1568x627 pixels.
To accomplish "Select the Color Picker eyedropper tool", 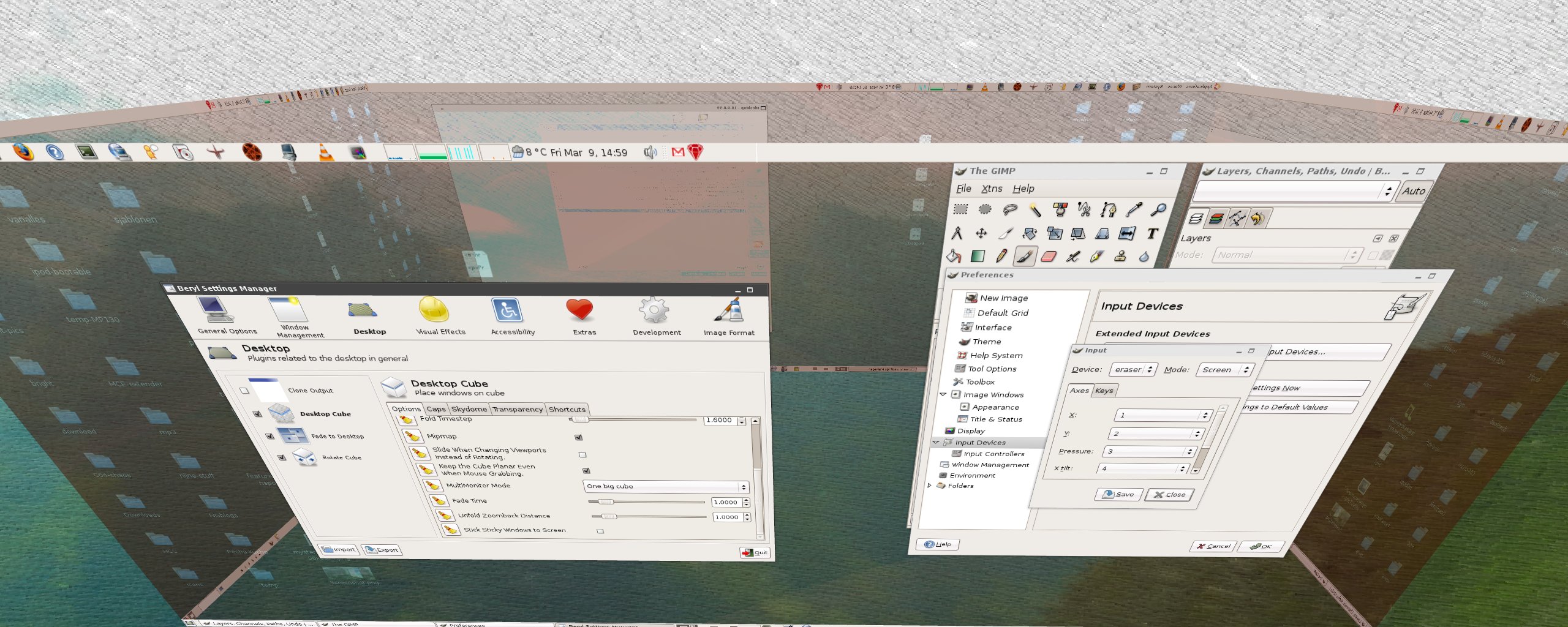I will pos(1134,209).
